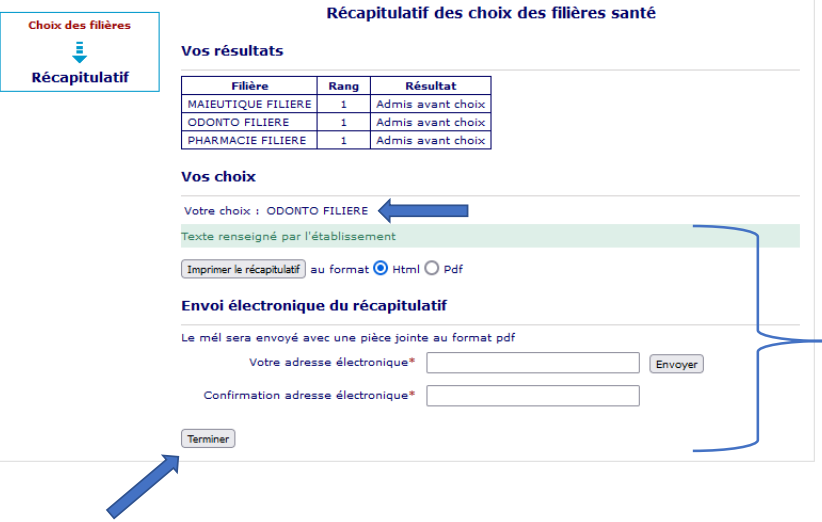Image resolution: width=822 pixels, height=522 pixels.
Task: Click the Rang column header
Action: click(x=343, y=86)
